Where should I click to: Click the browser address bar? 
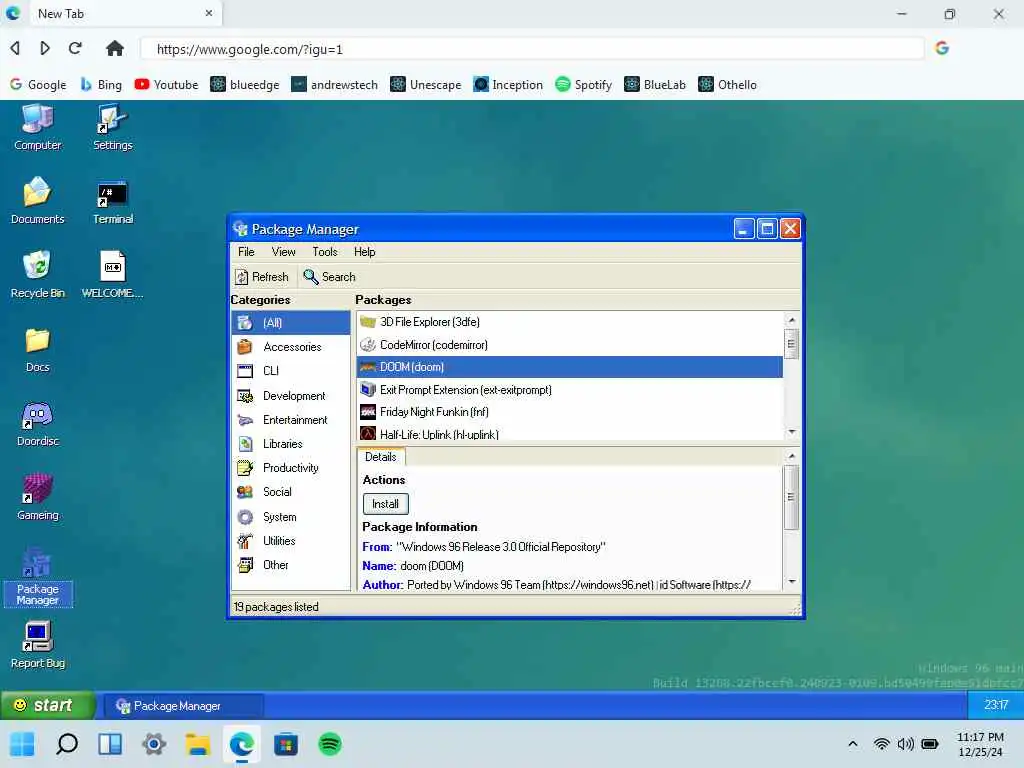coord(532,49)
